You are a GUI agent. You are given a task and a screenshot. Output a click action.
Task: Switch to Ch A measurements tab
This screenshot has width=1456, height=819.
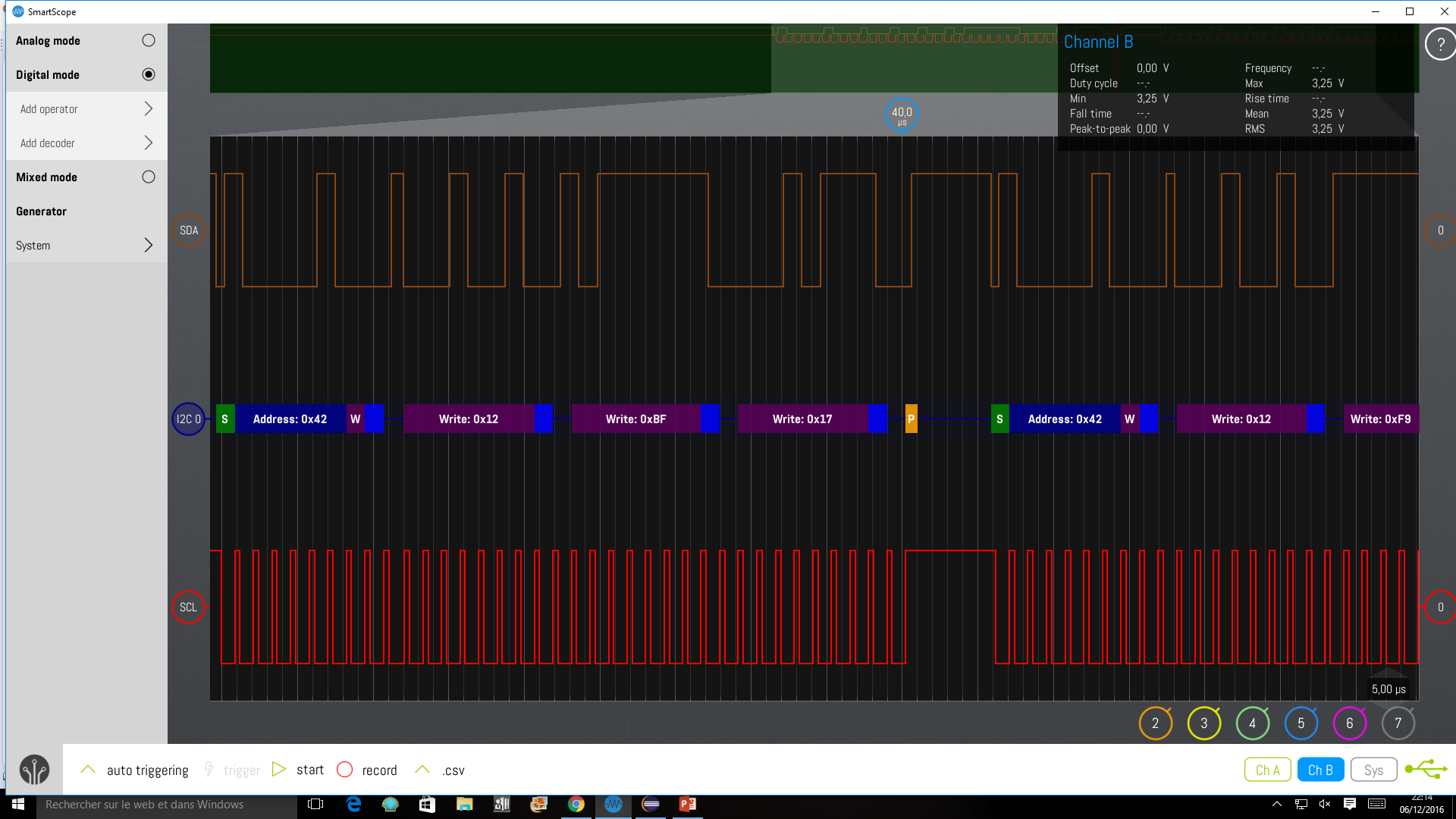(1267, 770)
